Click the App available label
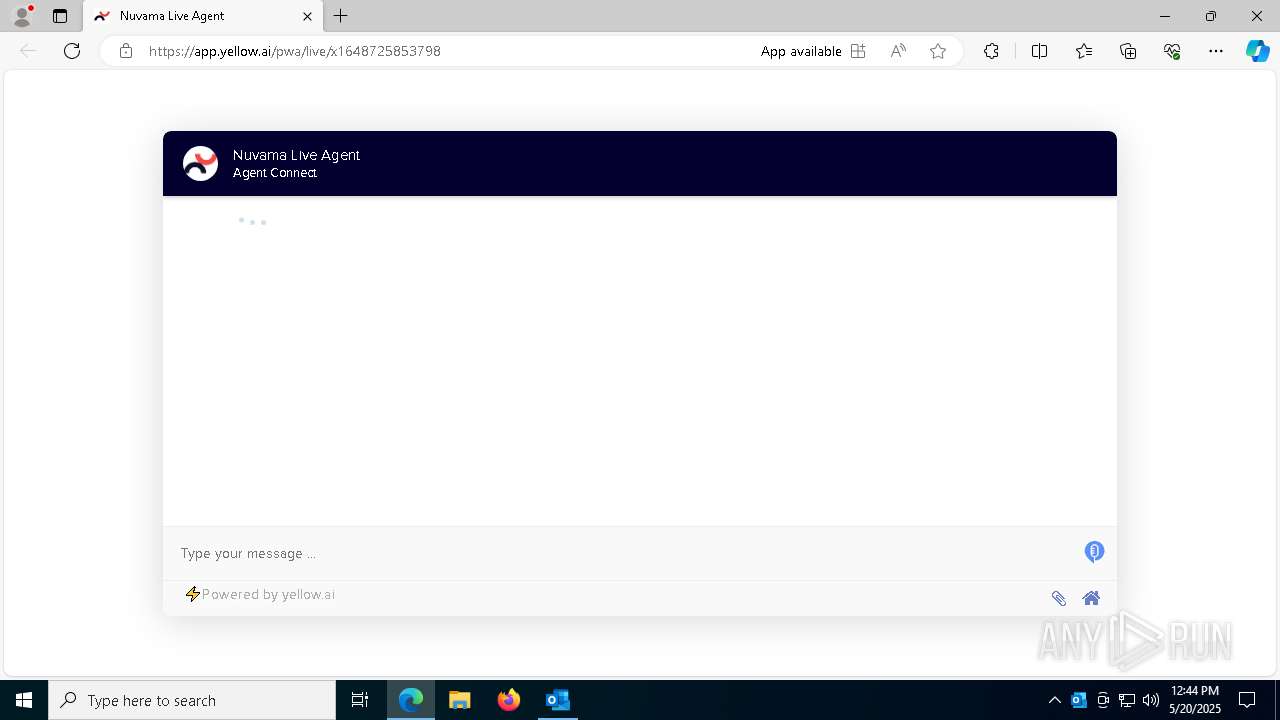The image size is (1280, 720). click(x=801, y=51)
